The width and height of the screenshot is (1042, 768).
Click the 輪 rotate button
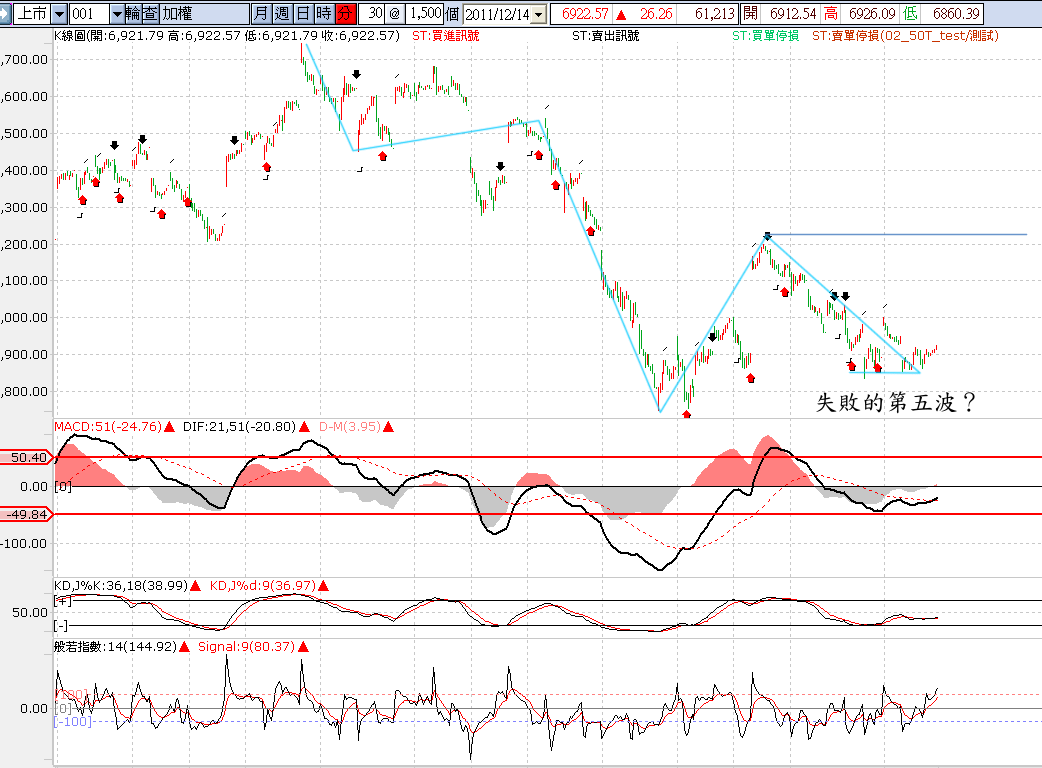click(x=133, y=13)
